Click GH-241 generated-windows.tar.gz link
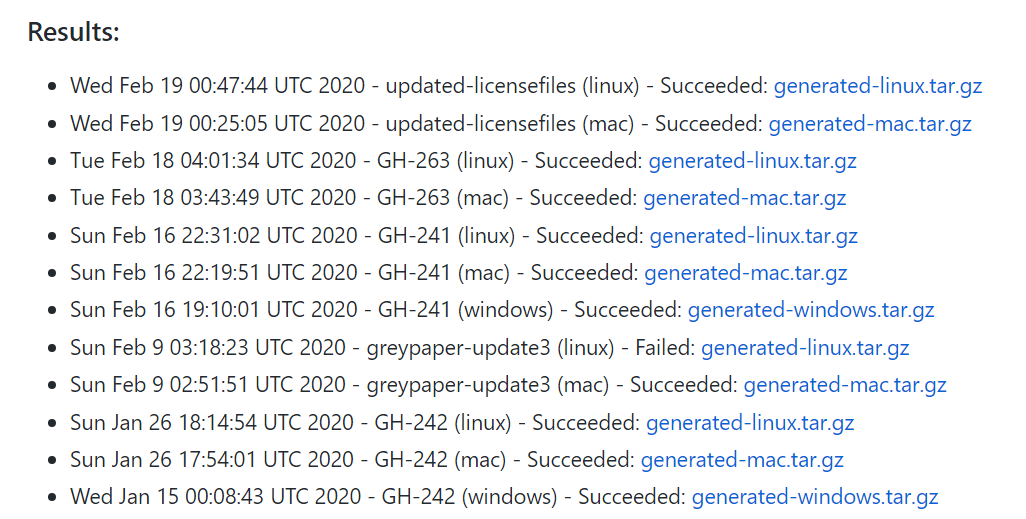The height and width of the screenshot is (519, 1026). 811,311
